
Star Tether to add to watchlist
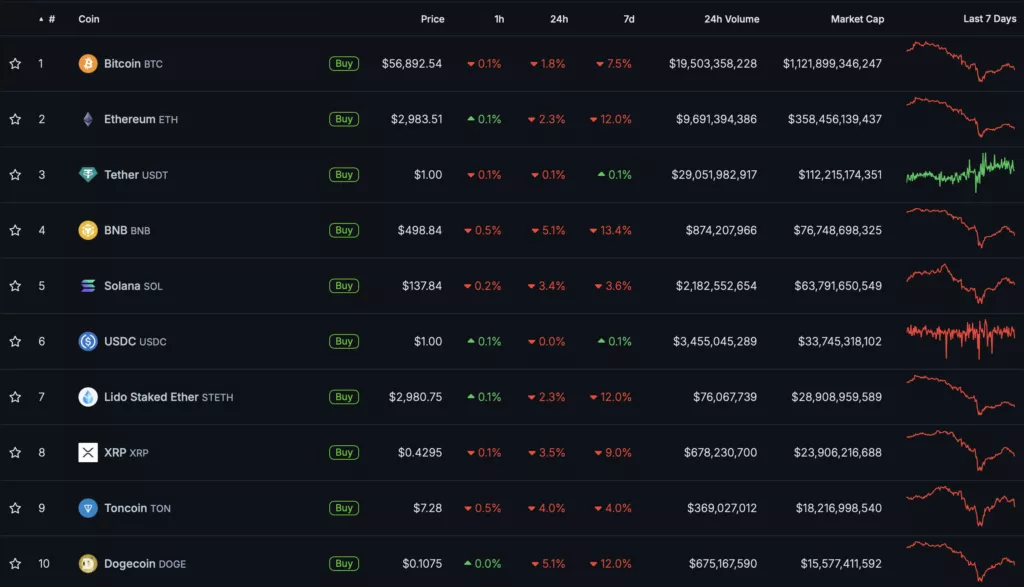click(15, 174)
